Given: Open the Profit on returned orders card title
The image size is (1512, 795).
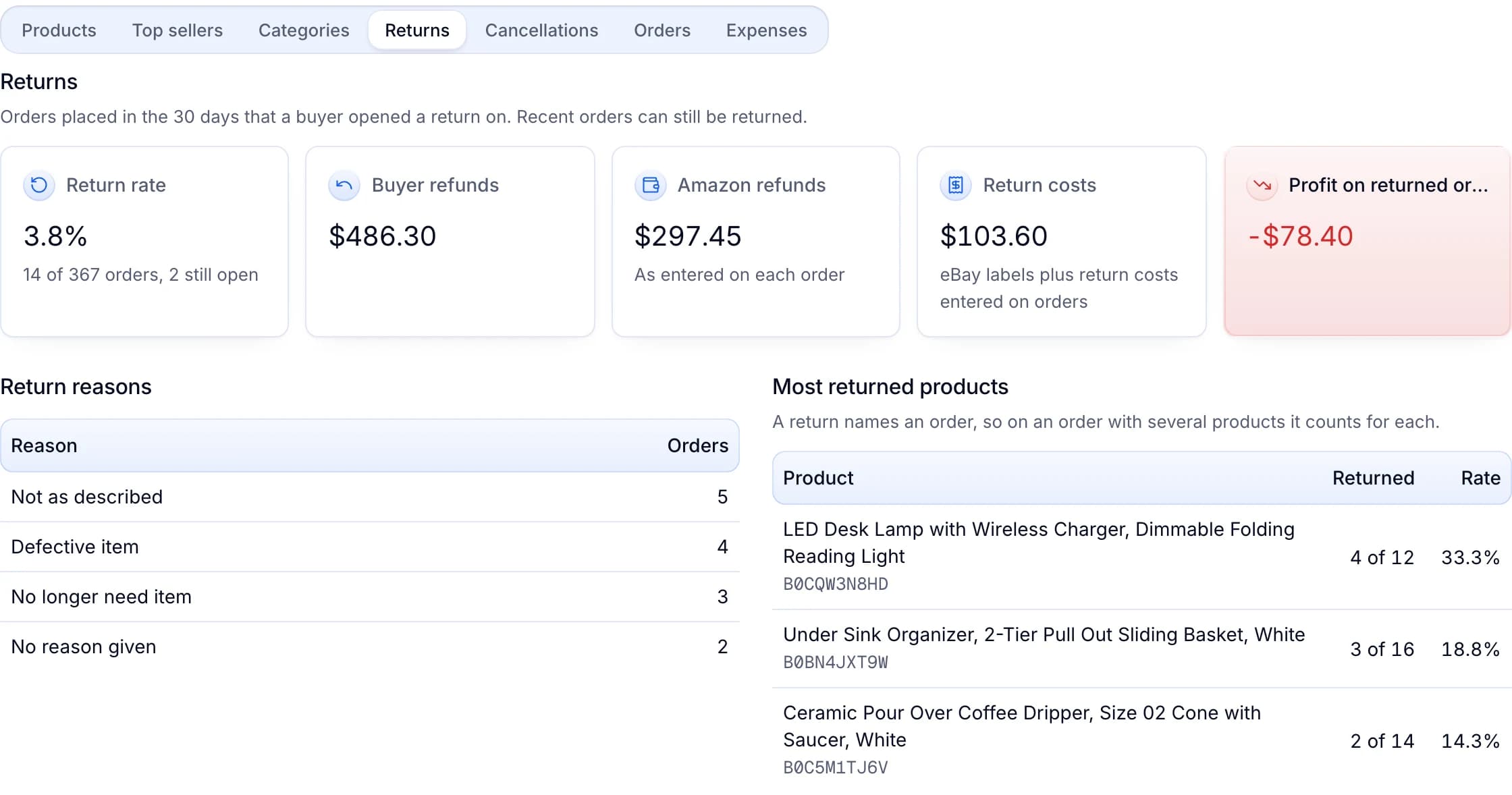Looking at the screenshot, I should tap(1388, 186).
